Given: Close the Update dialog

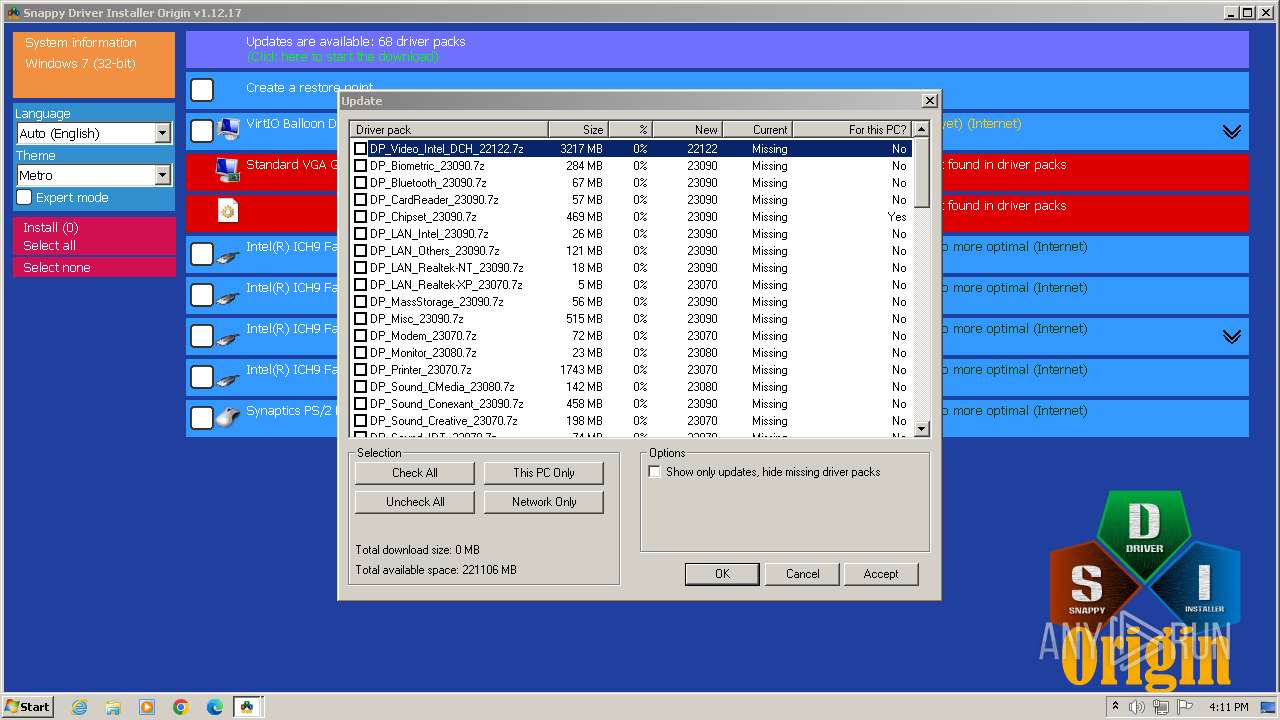Looking at the screenshot, I should [930, 101].
